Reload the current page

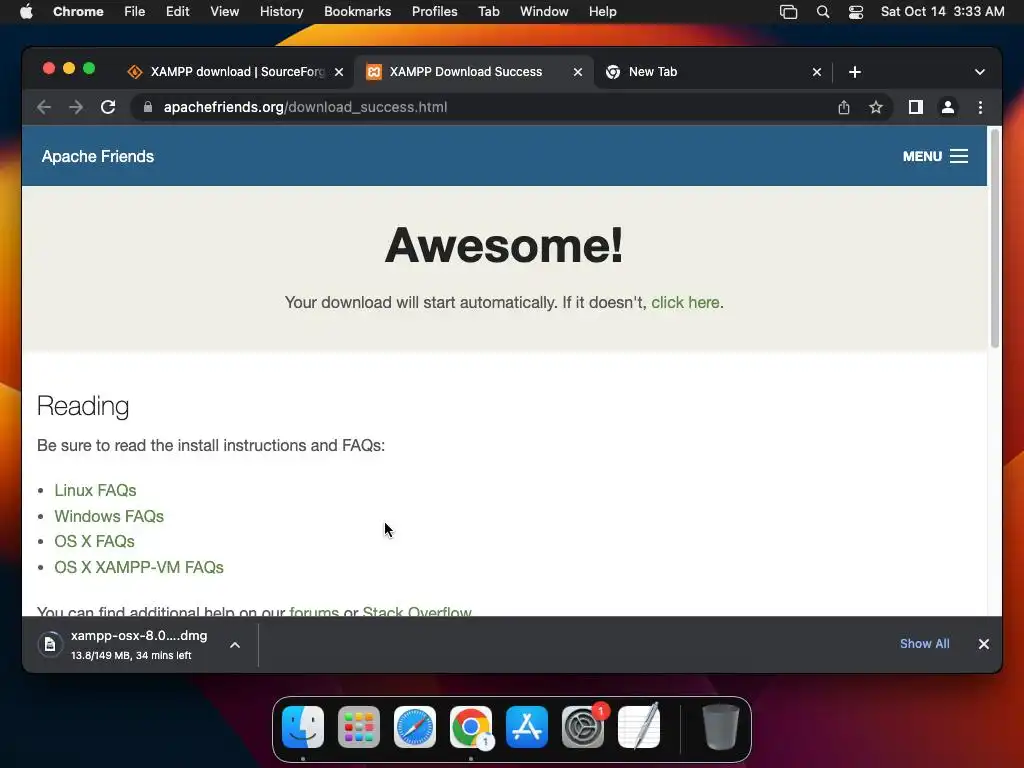tap(108, 107)
